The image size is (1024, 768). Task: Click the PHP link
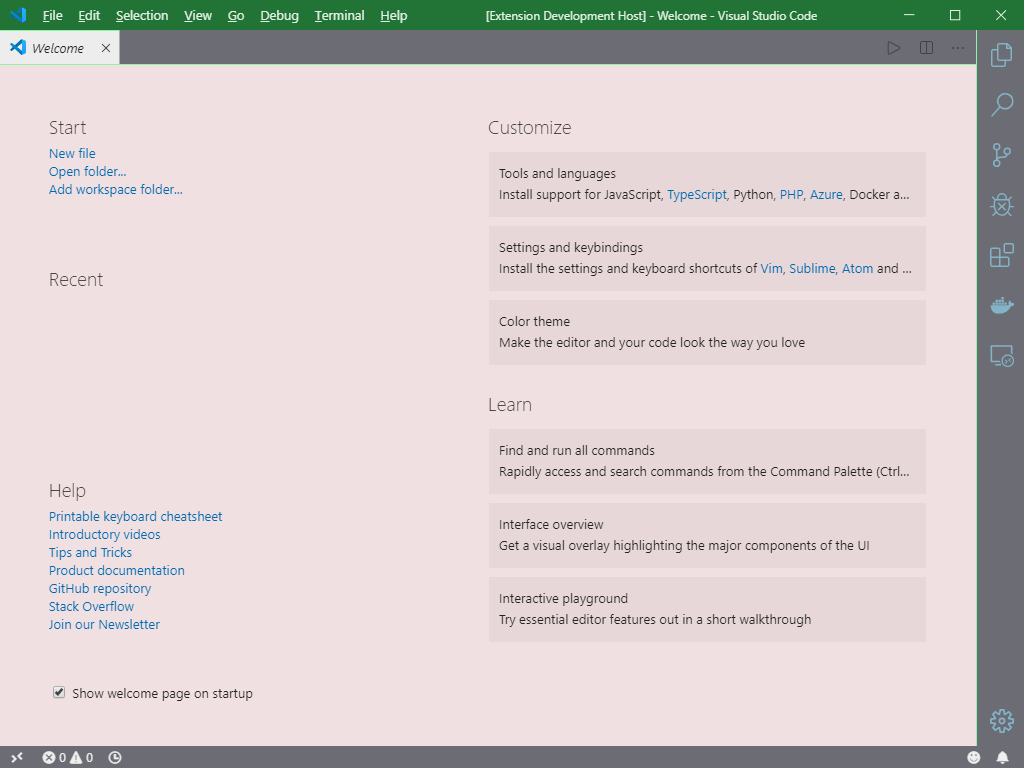coord(791,195)
